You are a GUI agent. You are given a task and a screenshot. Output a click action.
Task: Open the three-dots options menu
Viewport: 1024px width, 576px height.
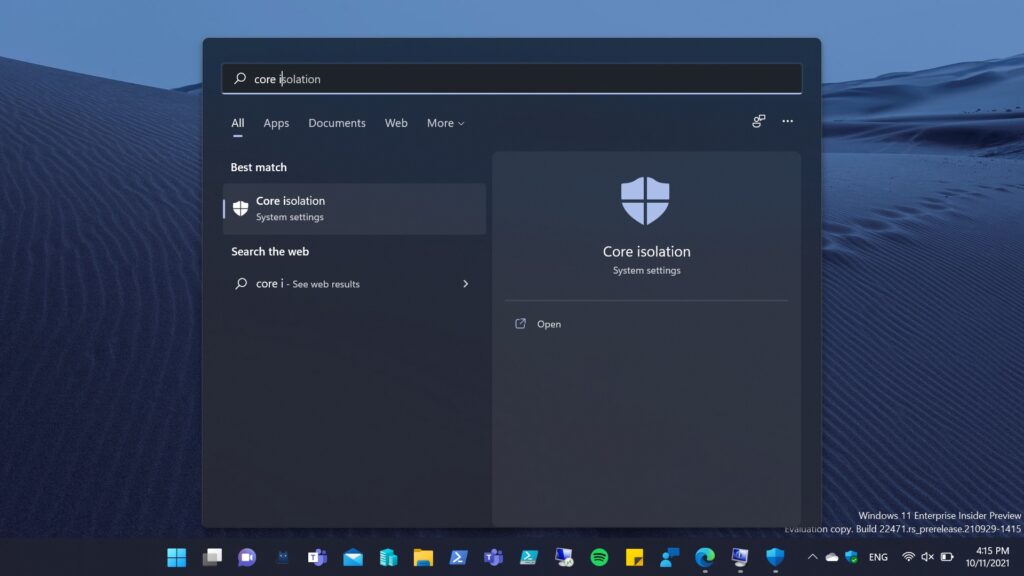[x=787, y=122]
